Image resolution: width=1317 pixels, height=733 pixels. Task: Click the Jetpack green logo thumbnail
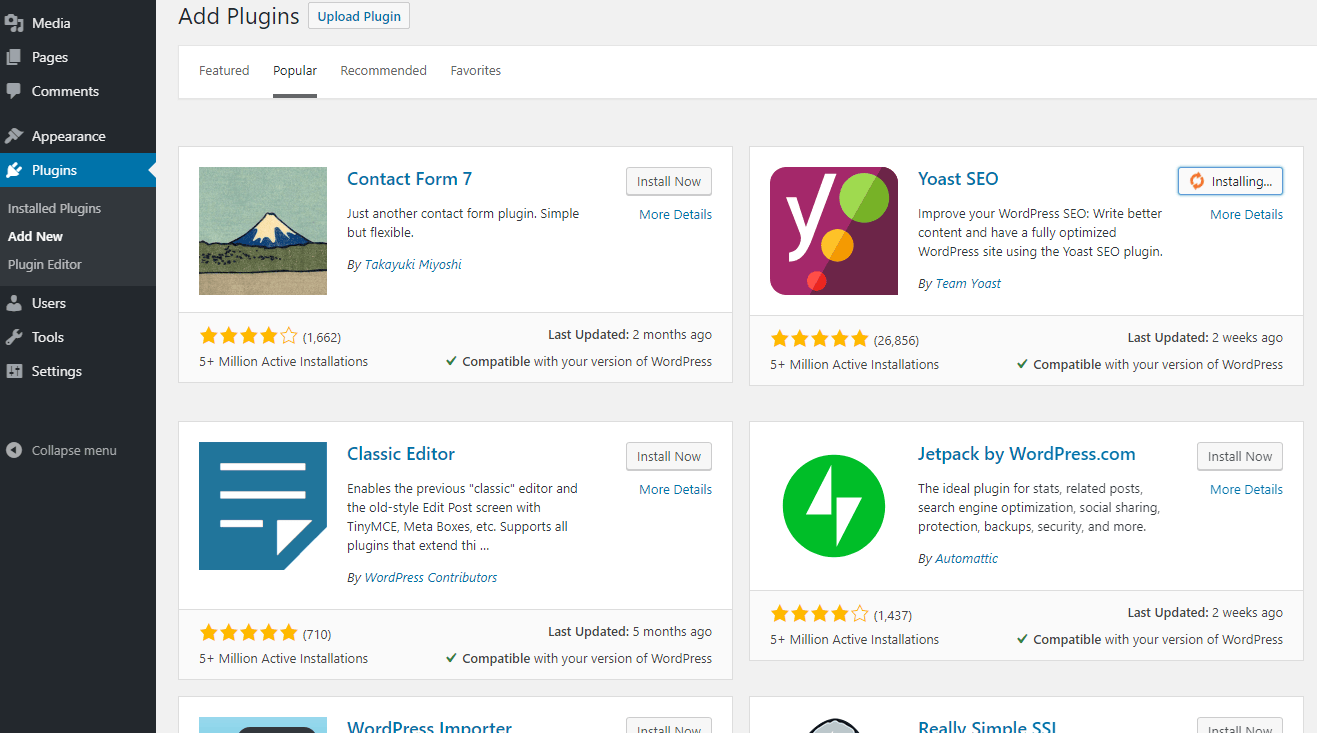833,505
